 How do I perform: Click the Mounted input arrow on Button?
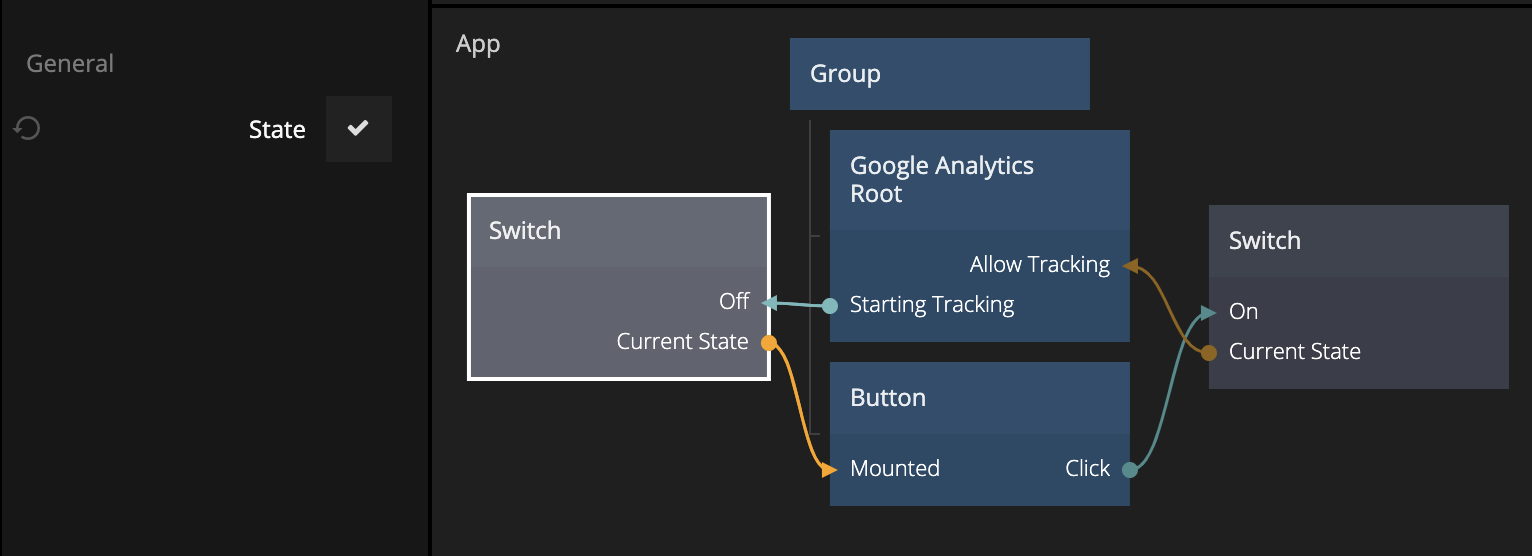[829, 469]
